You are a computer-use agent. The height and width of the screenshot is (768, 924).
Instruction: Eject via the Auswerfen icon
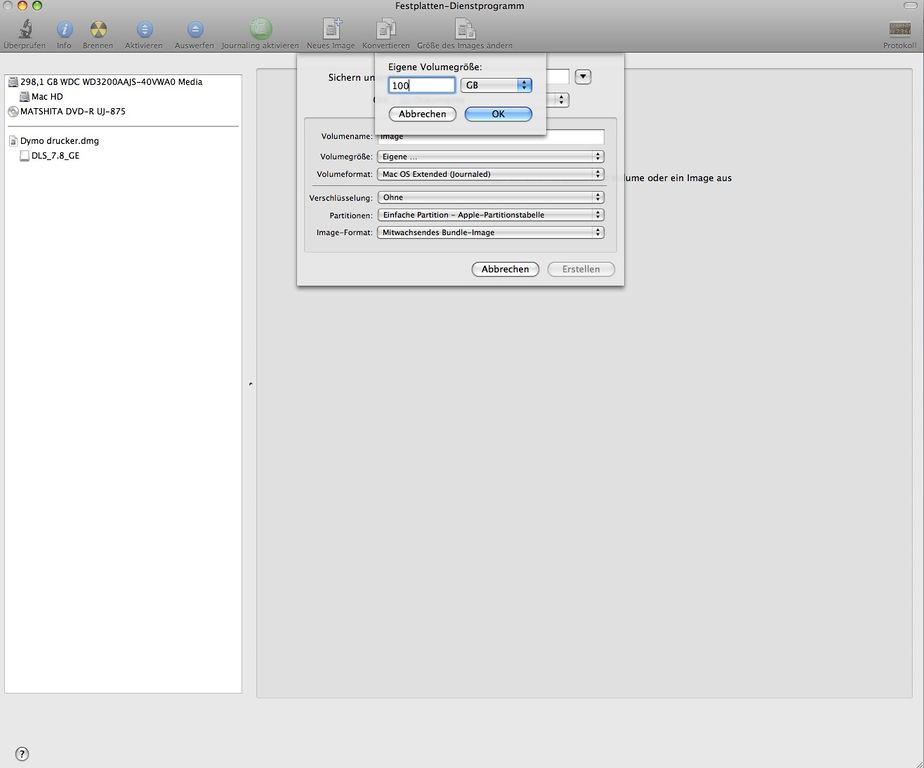click(194, 30)
